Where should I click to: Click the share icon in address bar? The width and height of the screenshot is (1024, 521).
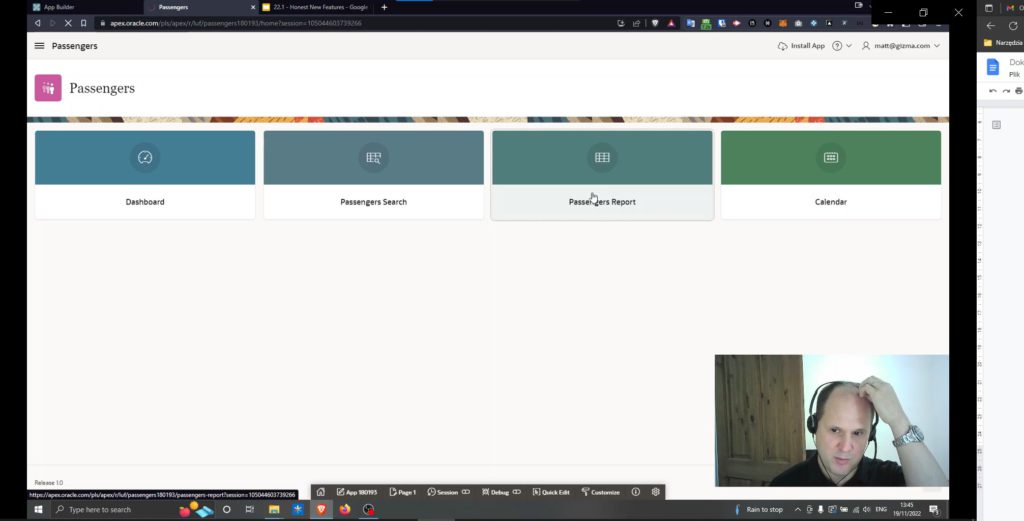[636, 23]
